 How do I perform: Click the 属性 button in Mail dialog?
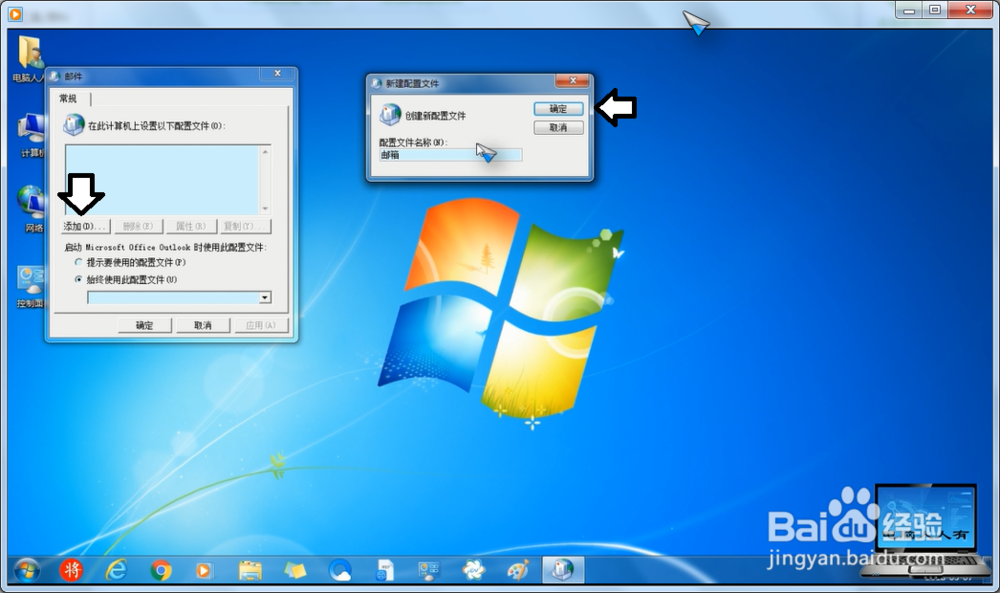(191, 226)
